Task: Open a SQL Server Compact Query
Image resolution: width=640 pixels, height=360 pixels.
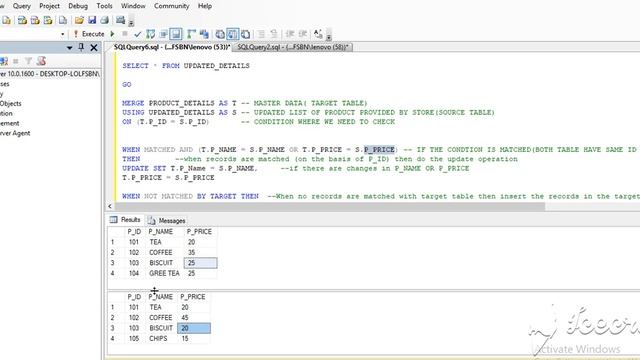Action: pyautogui.click(x=63, y=20)
